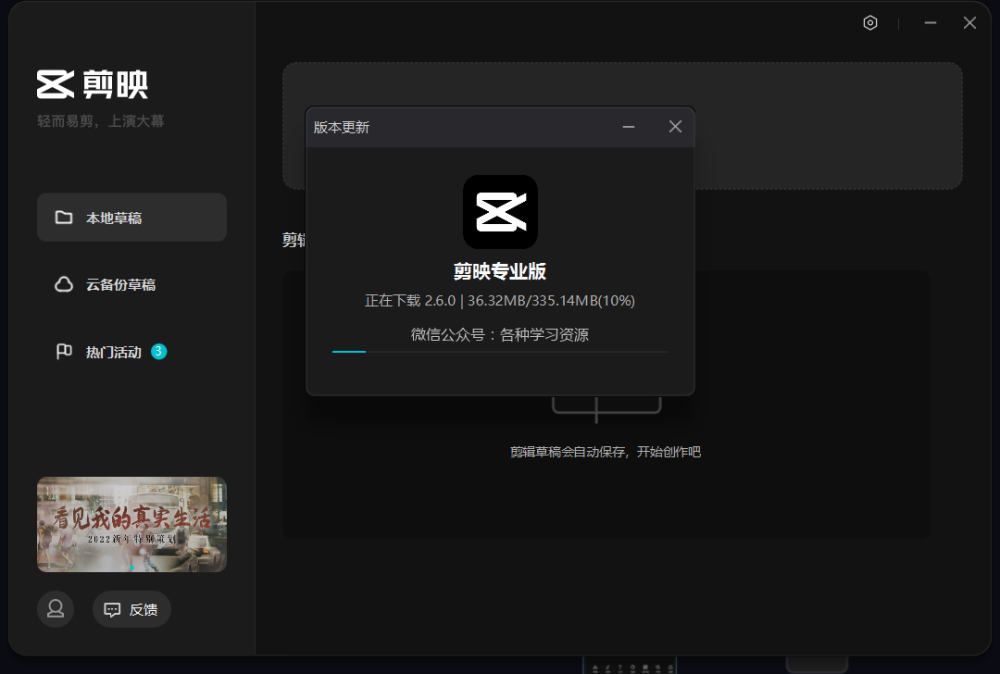Click the 剪映 logo in the sidebar
Image resolution: width=1000 pixels, height=674 pixels.
pyautogui.click(x=92, y=84)
